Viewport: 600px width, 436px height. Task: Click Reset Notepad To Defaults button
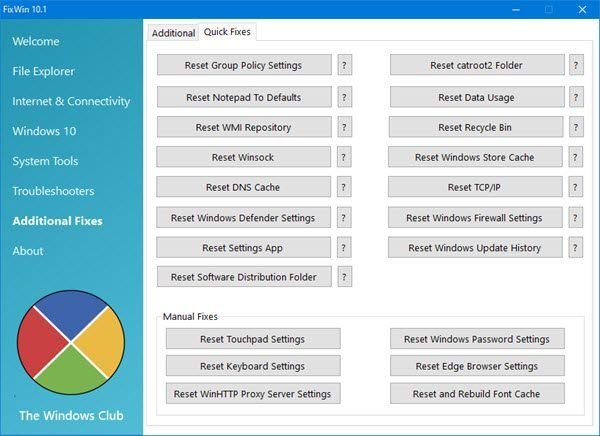(x=244, y=97)
